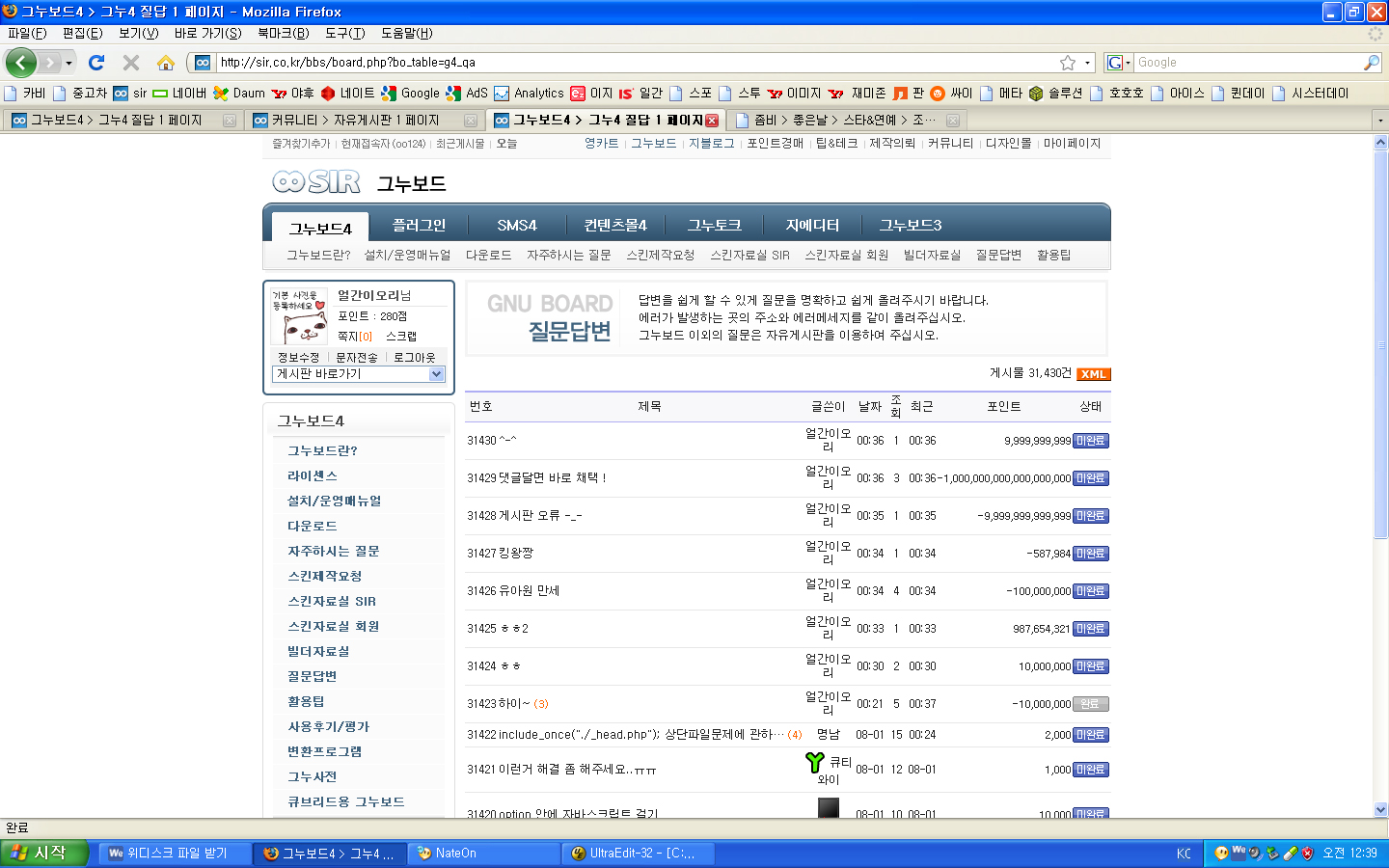
Task: Close the active 그누보드4 질답 tab
Action: [x=712, y=121]
